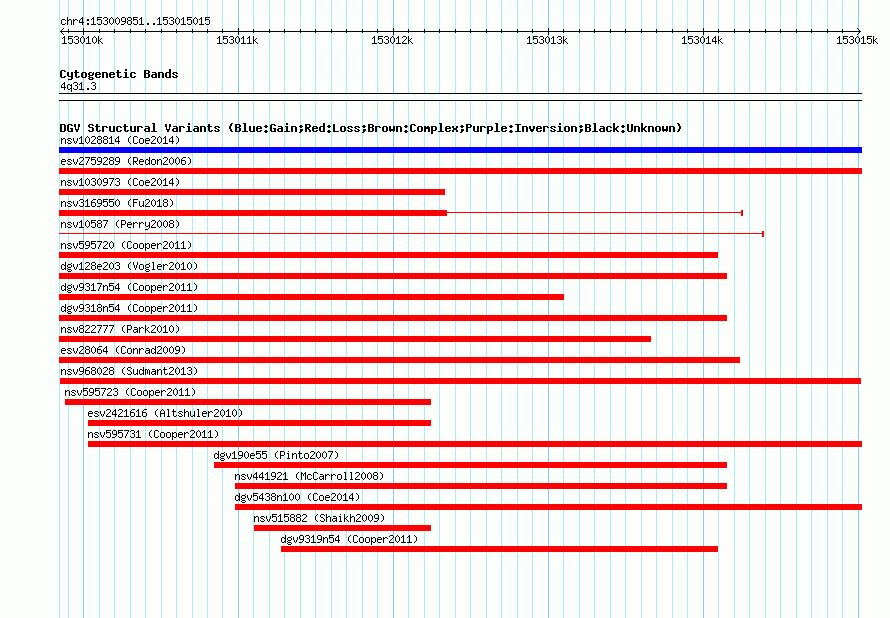
Task: Click the esv2421616 loss bar
Action: [259, 423]
